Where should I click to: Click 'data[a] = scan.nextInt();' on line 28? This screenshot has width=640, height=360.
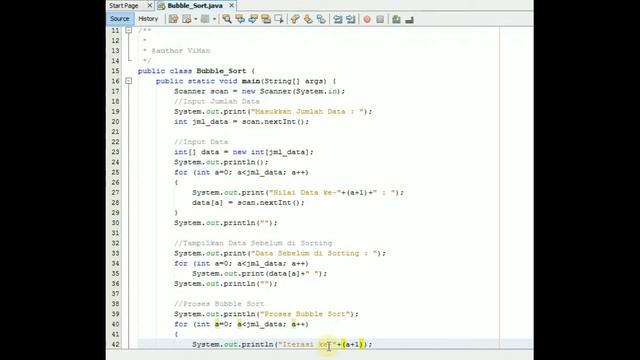point(248,202)
